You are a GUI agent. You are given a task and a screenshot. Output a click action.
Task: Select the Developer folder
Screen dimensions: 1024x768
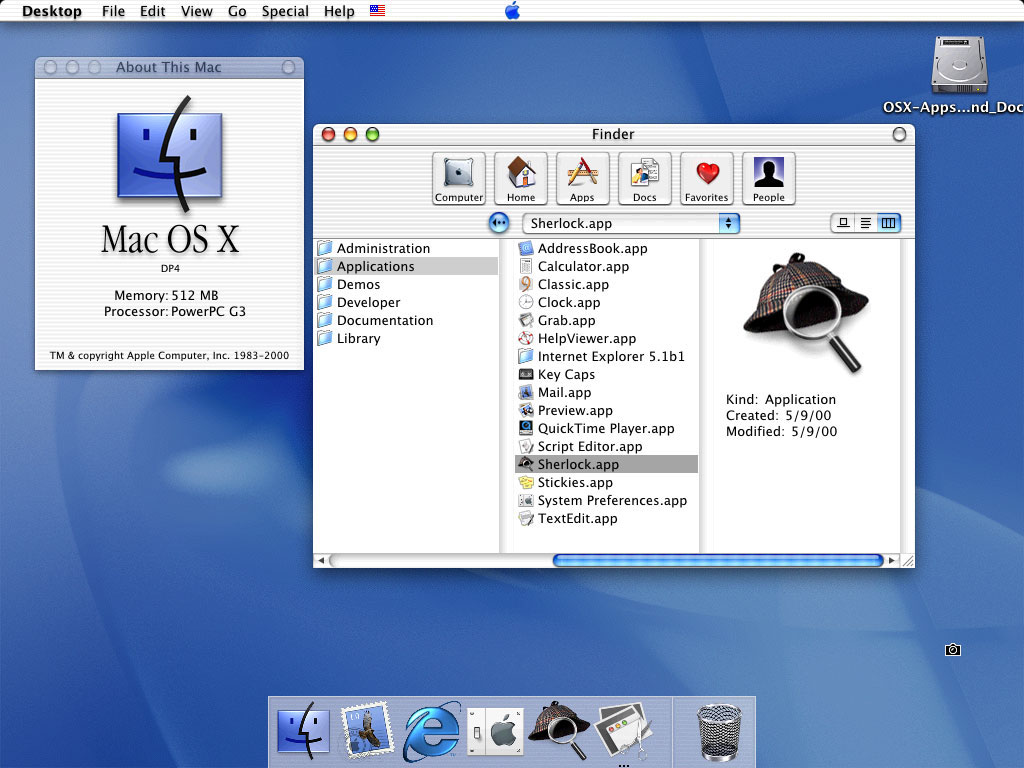click(406, 302)
